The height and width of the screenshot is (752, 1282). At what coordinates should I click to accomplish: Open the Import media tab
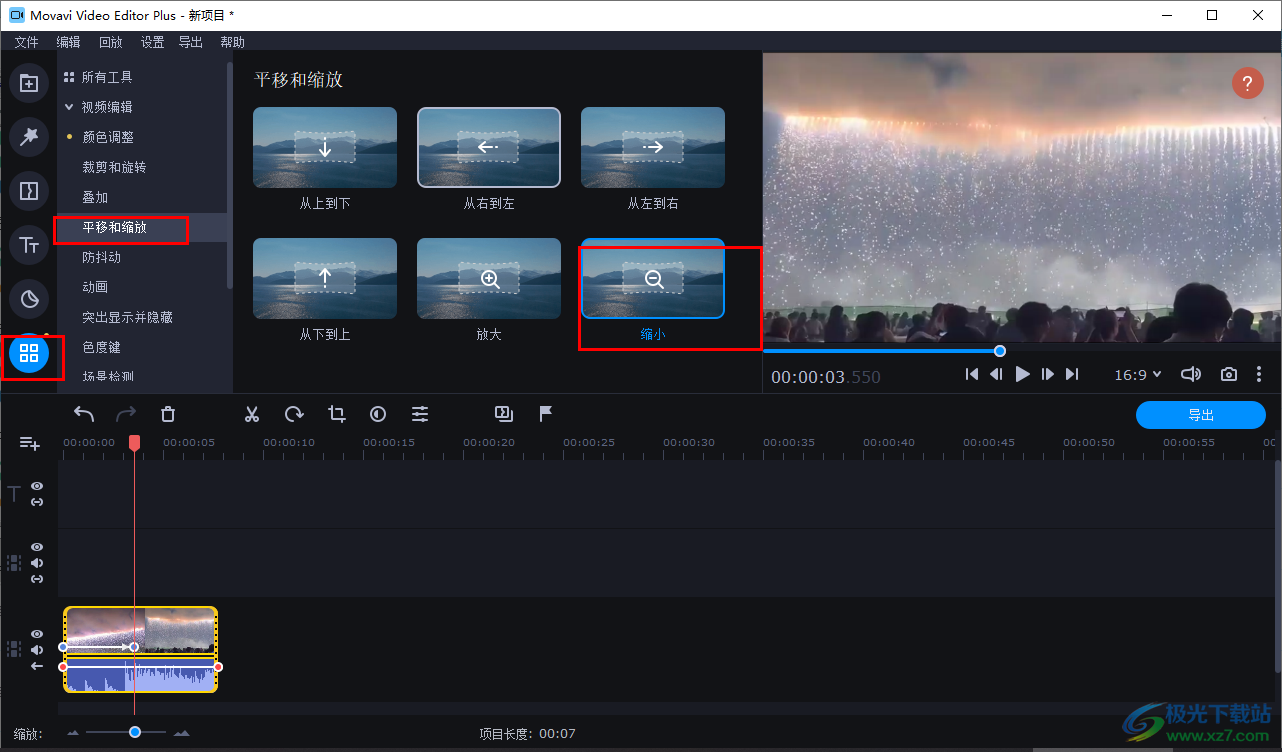tap(29, 83)
